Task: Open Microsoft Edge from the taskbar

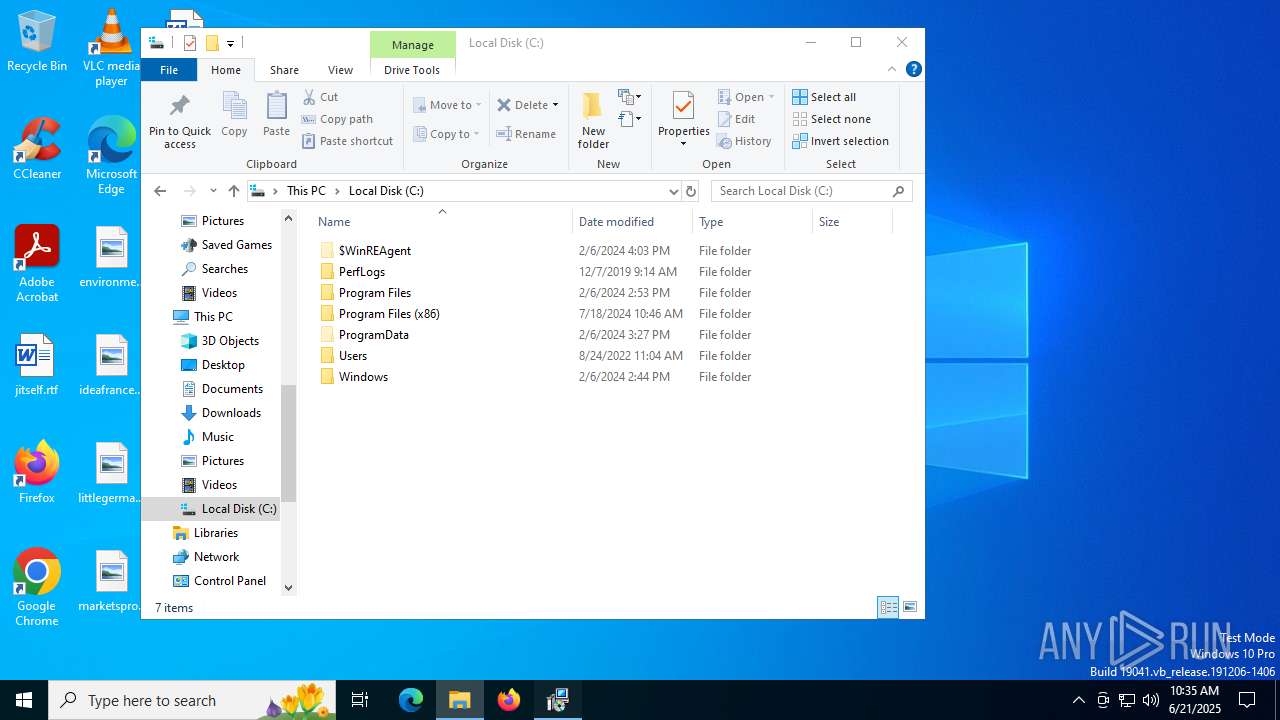Action: tap(411, 700)
